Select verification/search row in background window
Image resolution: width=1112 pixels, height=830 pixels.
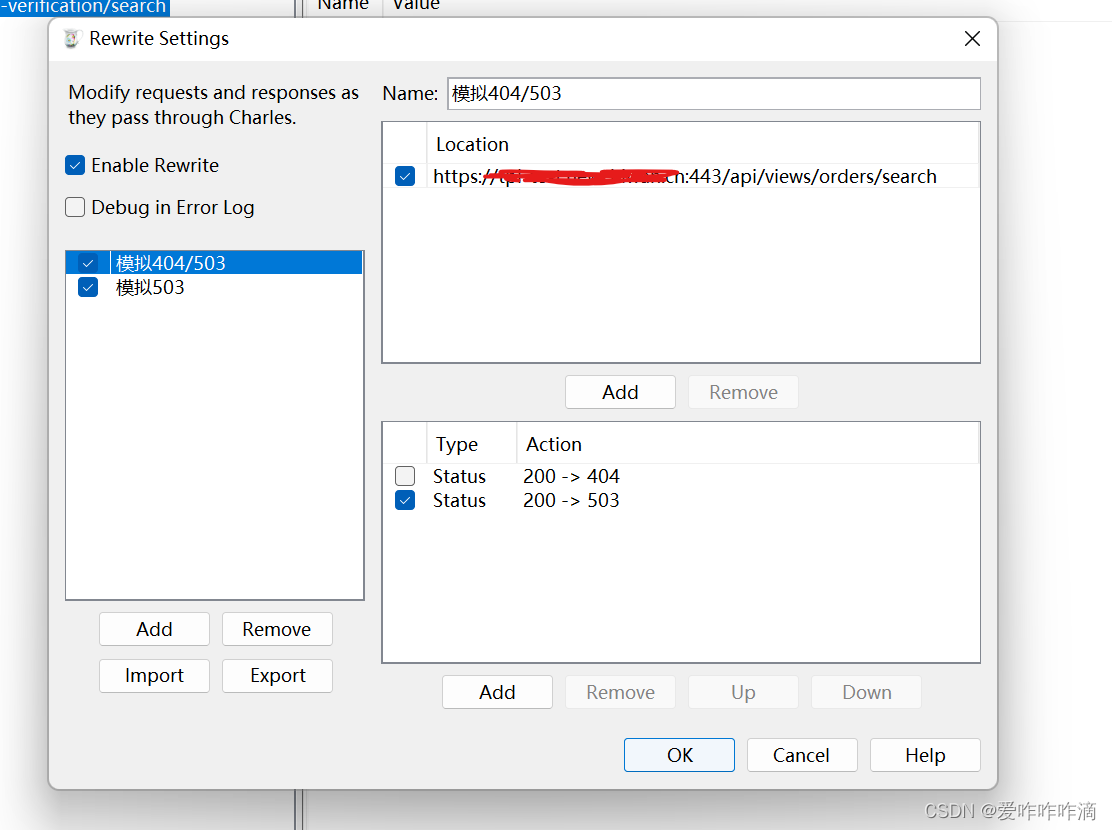point(85,7)
